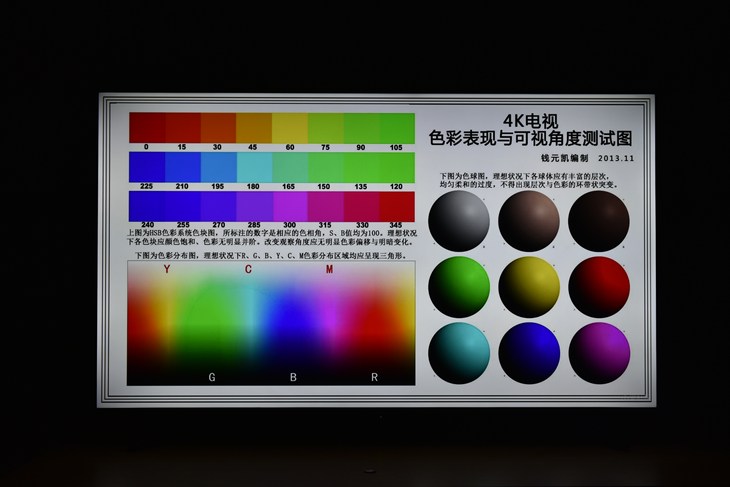Pick the green hue block labeled 90
The width and height of the screenshot is (730, 487).
click(x=361, y=128)
